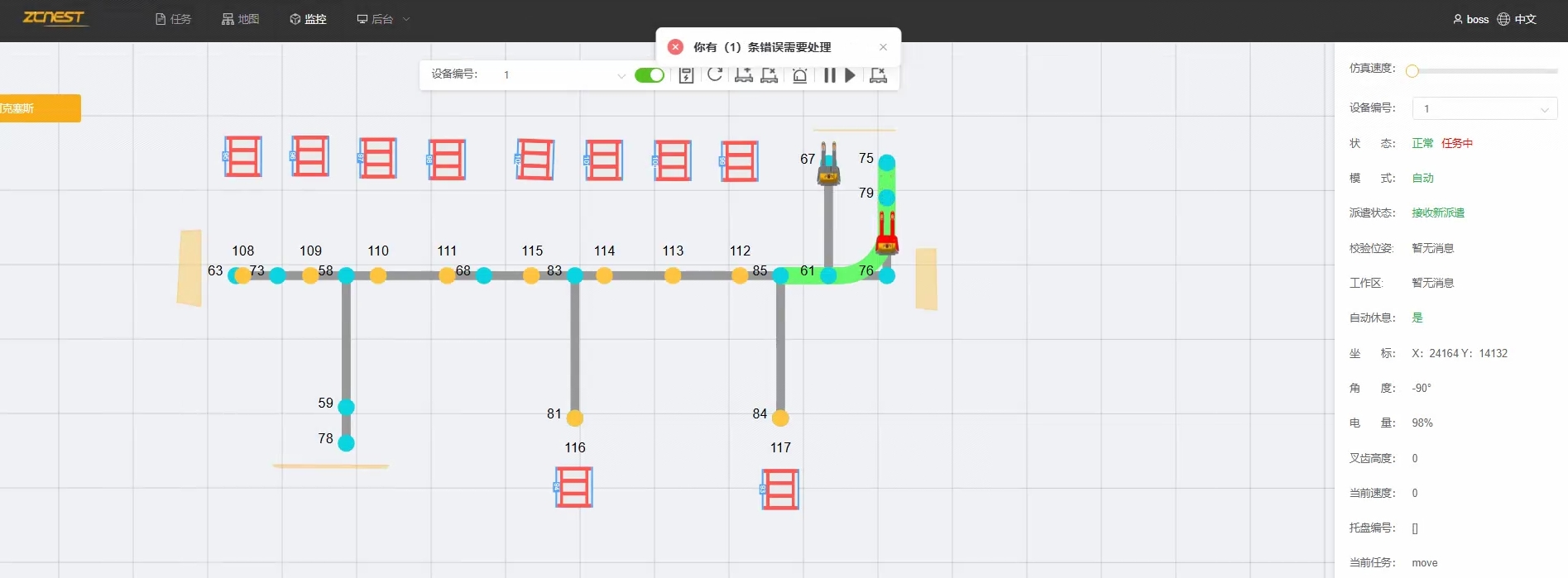Open toolbar 设备编号 dropdown
1568x578 pixels.
(563, 75)
